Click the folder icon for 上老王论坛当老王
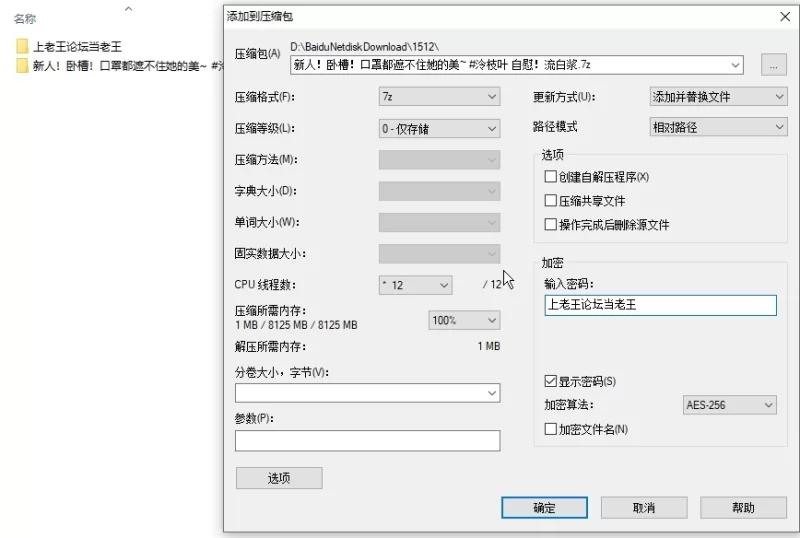800x538 pixels. 22,46
